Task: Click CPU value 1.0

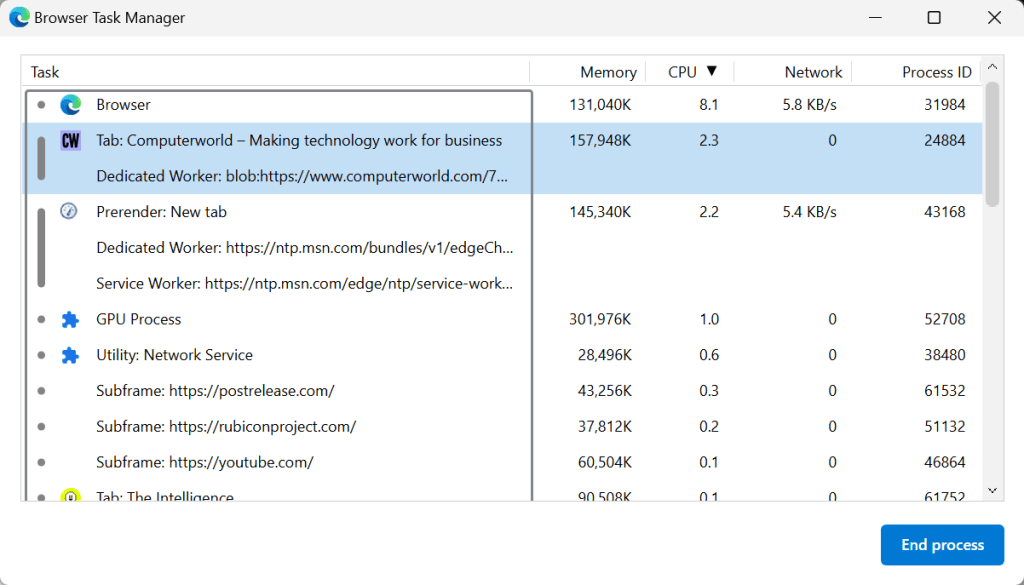Action: [x=709, y=319]
